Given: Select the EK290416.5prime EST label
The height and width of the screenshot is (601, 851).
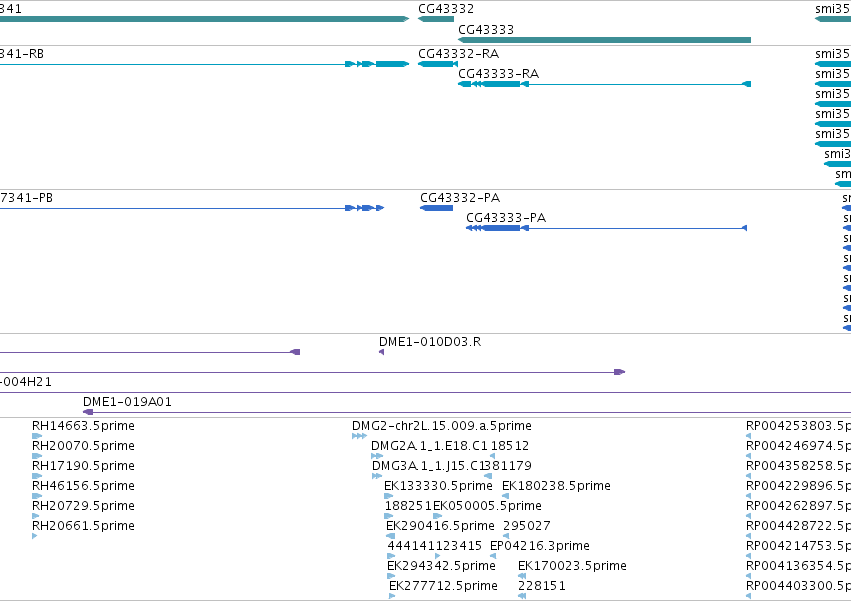Looking at the screenshot, I should [440, 526].
